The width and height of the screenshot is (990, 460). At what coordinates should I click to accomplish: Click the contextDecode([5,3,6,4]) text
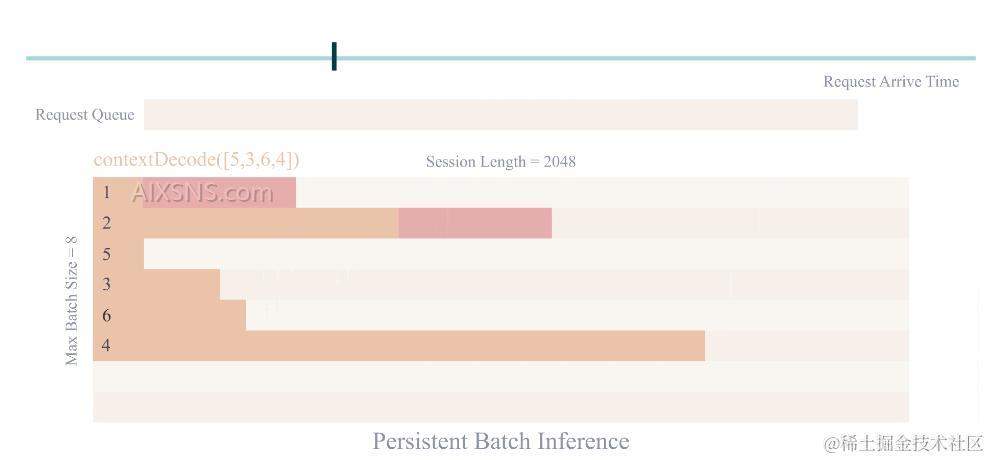pyautogui.click(x=196, y=160)
